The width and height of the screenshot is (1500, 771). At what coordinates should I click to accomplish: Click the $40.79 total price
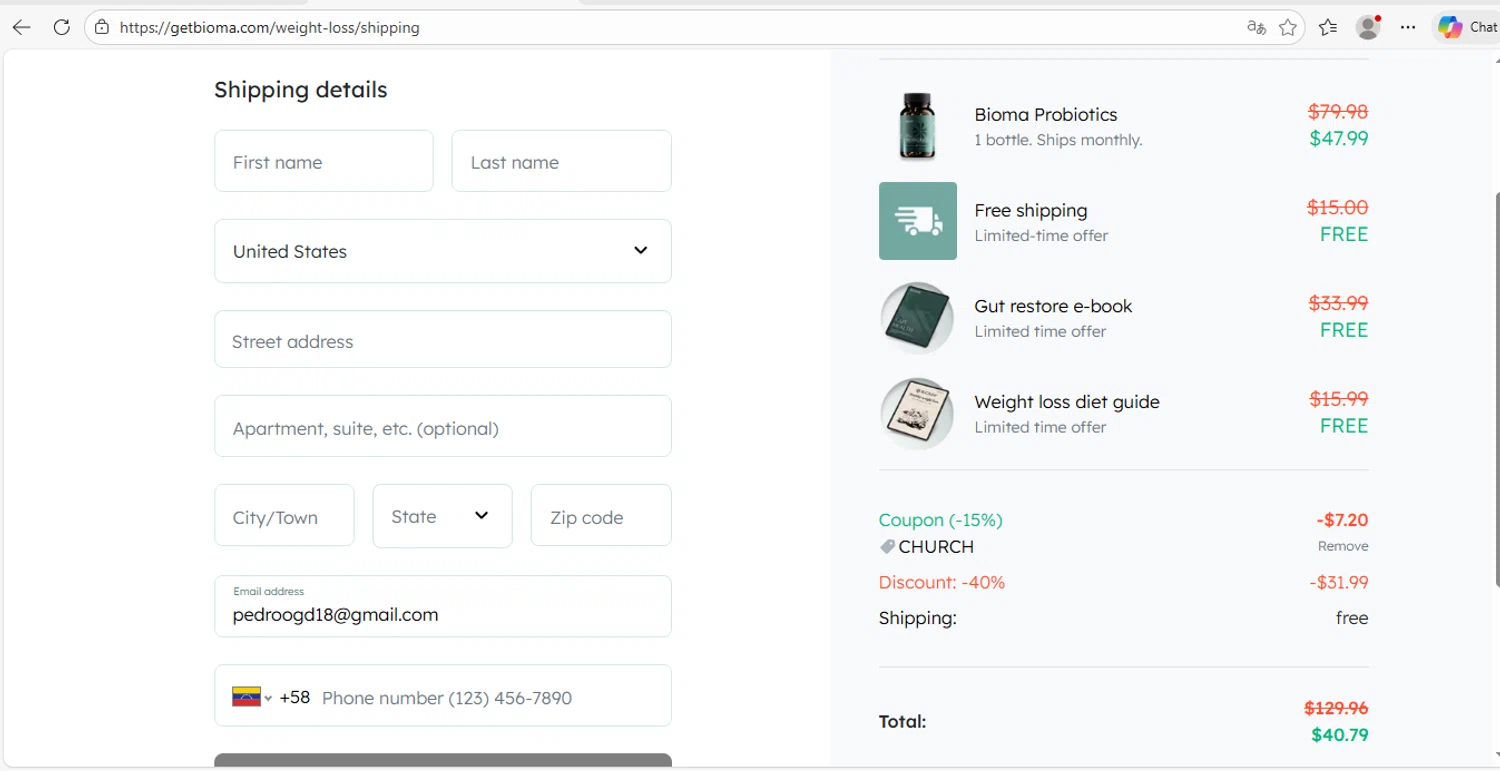pyautogui.click(x=1340, y=735)
